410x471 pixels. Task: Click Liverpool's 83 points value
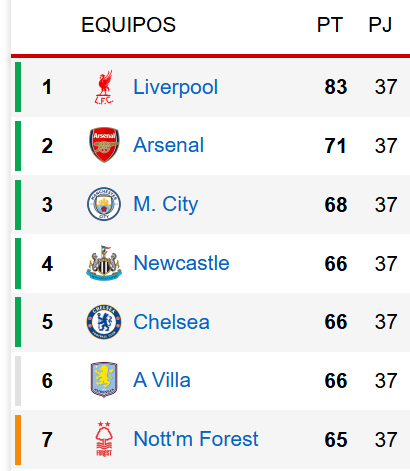pos(336,87)
